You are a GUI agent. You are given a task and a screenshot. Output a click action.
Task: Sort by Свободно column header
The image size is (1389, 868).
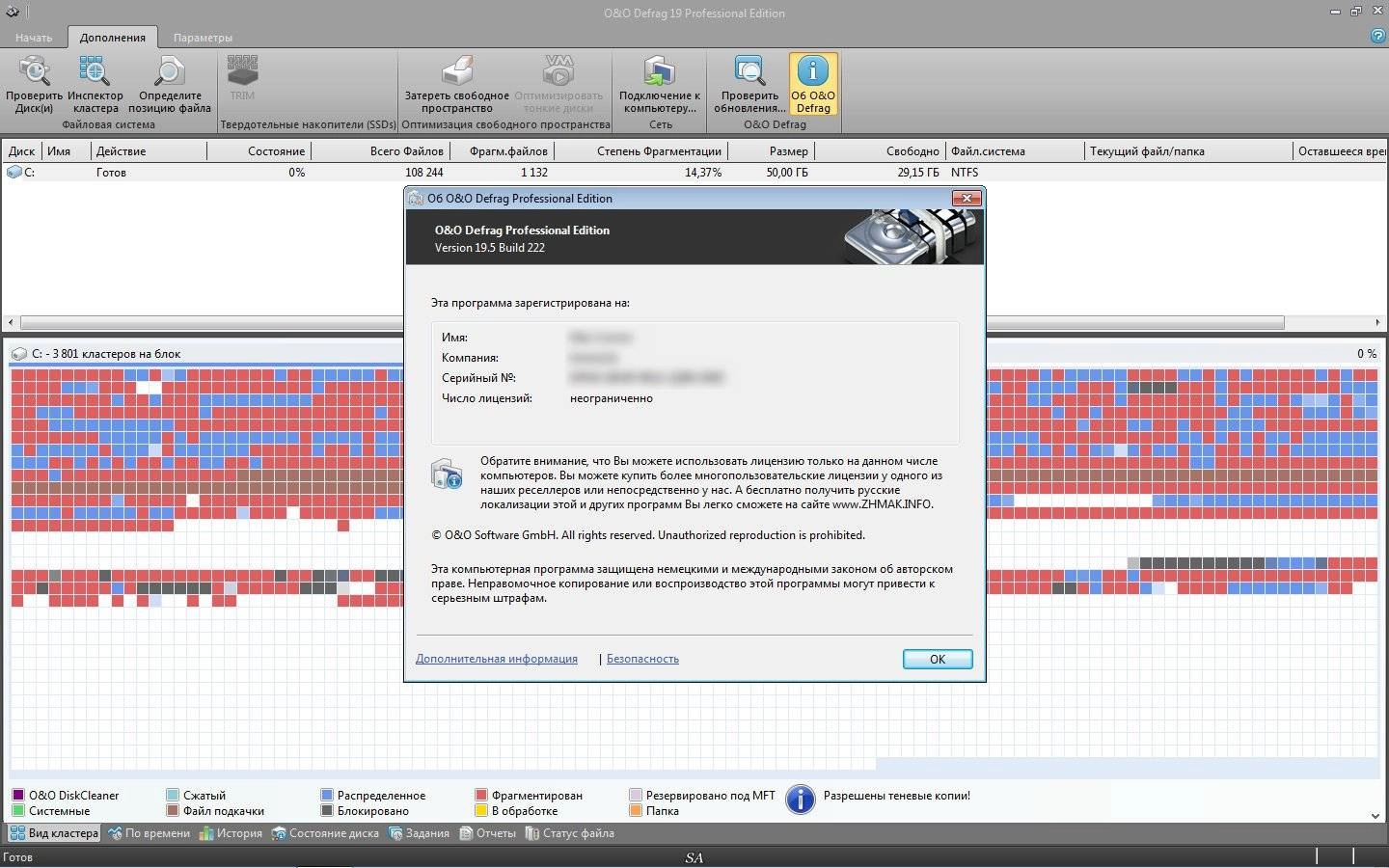pos(881,151)
